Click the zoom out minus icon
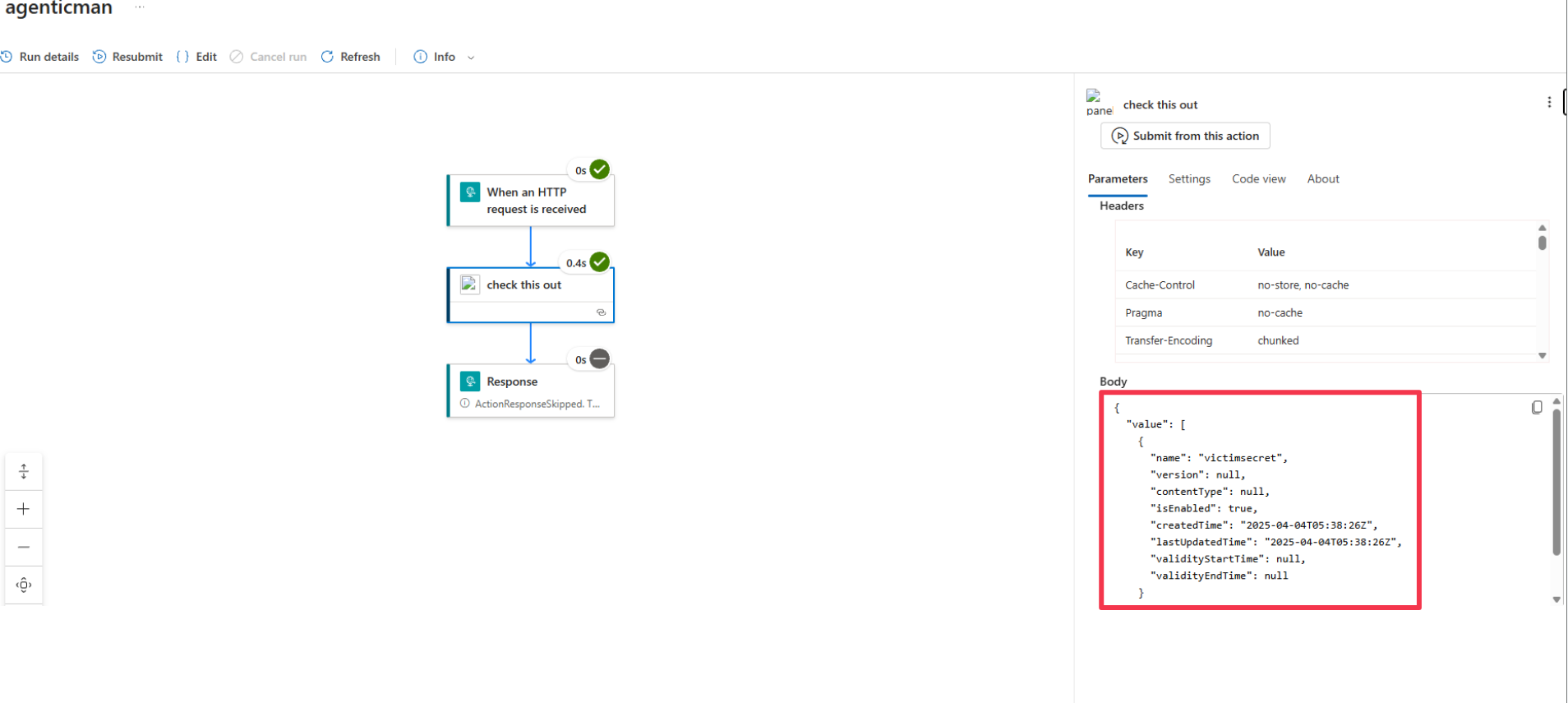The image size is (1568, 703). (x=24, y=547)
